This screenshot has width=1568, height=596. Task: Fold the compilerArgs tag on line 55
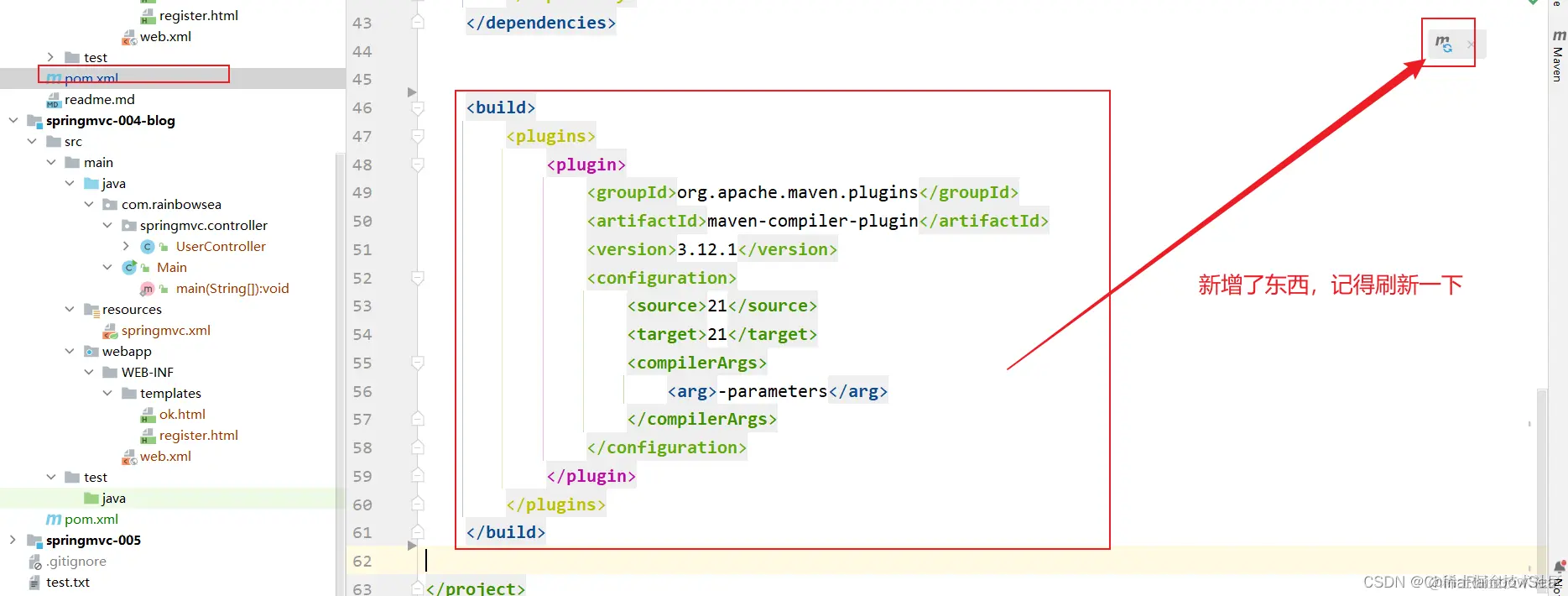[418, 363]
